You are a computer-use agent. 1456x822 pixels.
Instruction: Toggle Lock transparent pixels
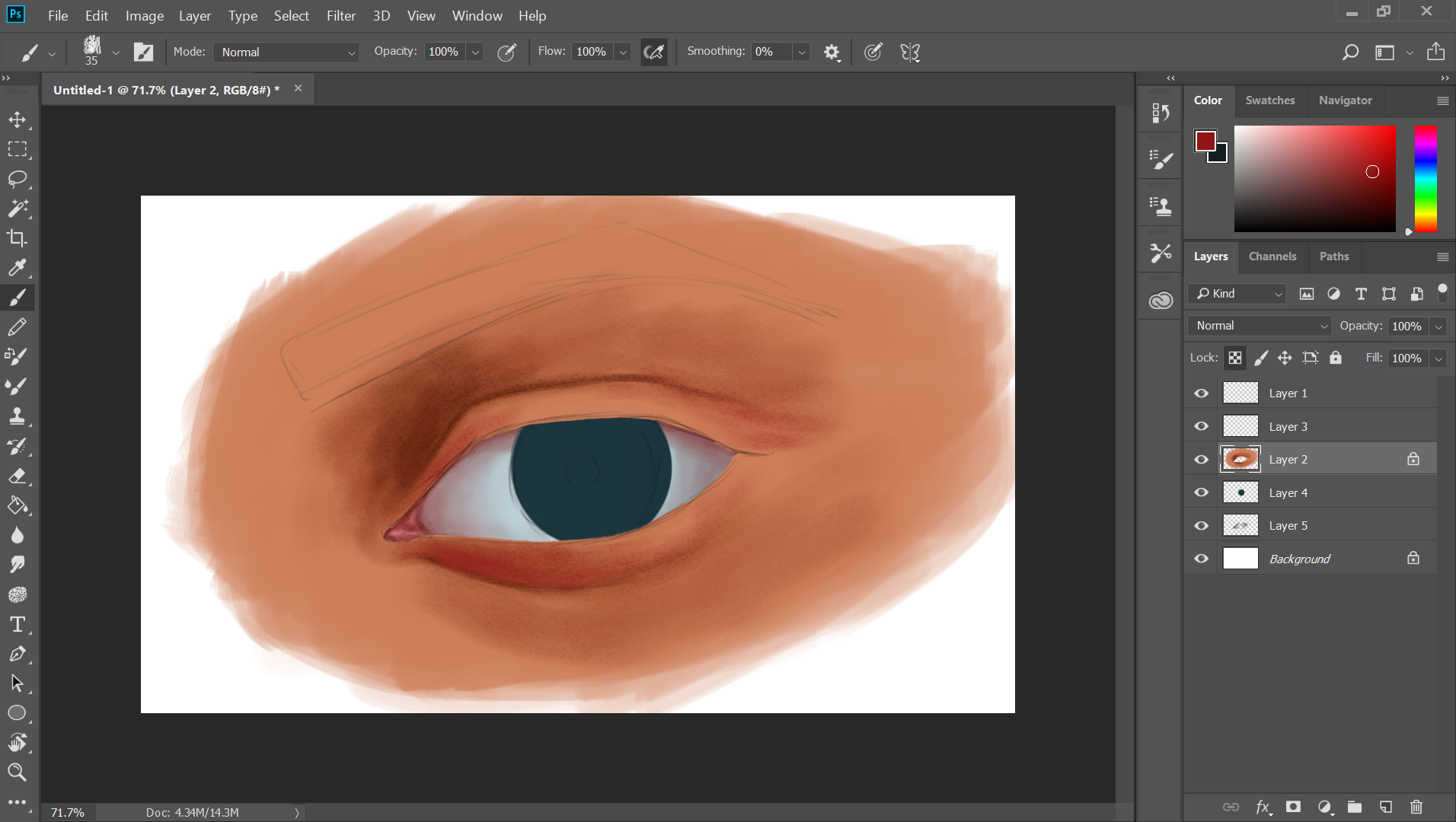coord(1235,358)
